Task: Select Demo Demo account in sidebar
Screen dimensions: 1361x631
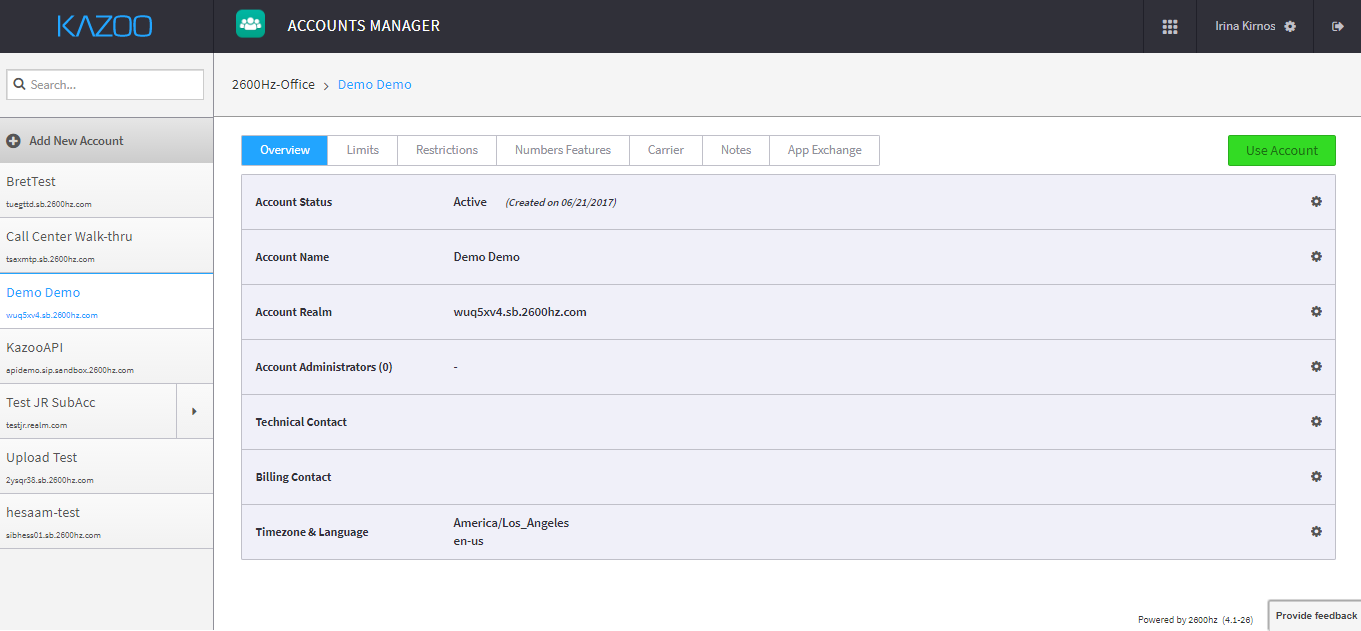Action: [106, 302]
